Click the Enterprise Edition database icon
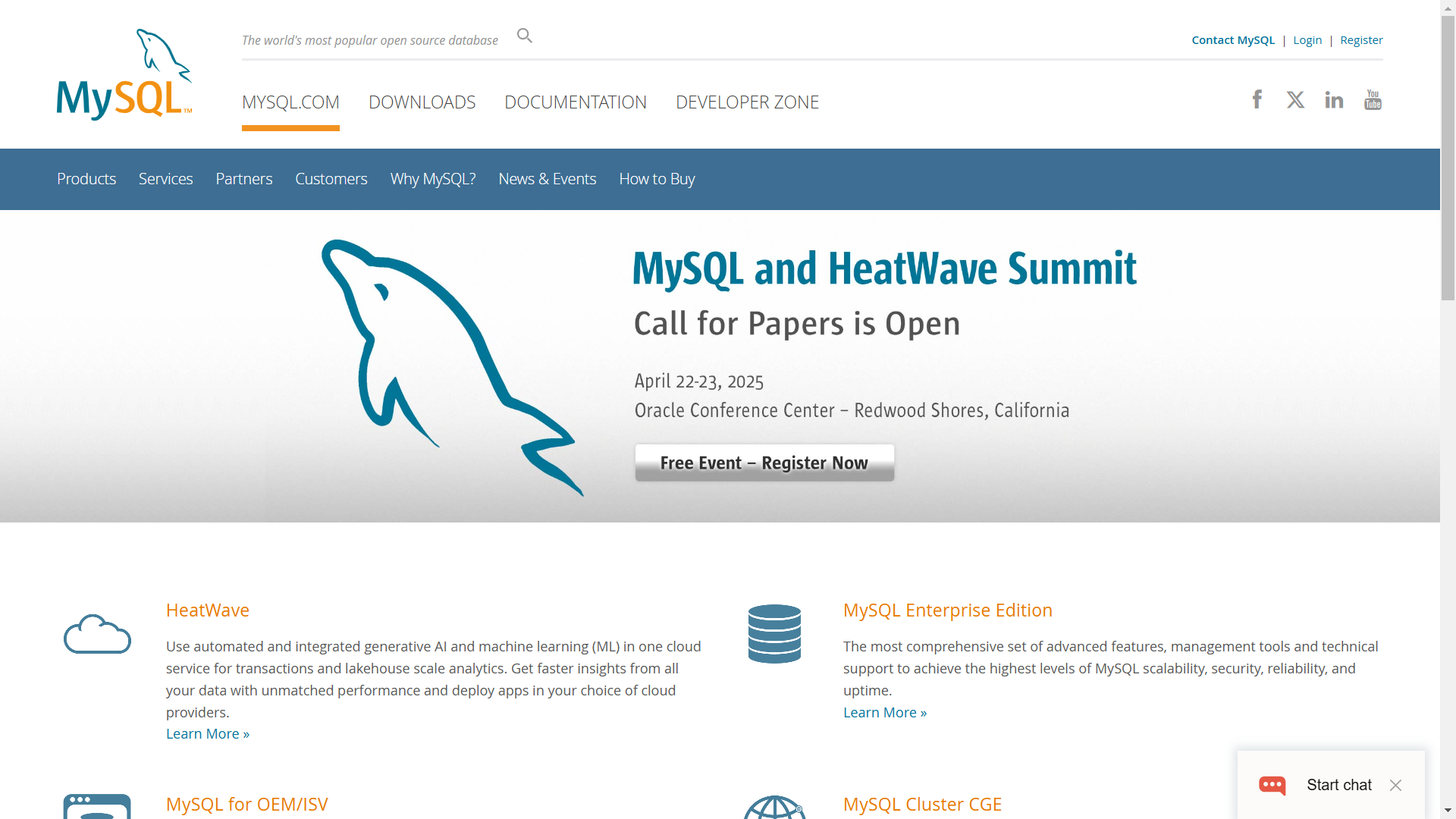 coord(774,634)
